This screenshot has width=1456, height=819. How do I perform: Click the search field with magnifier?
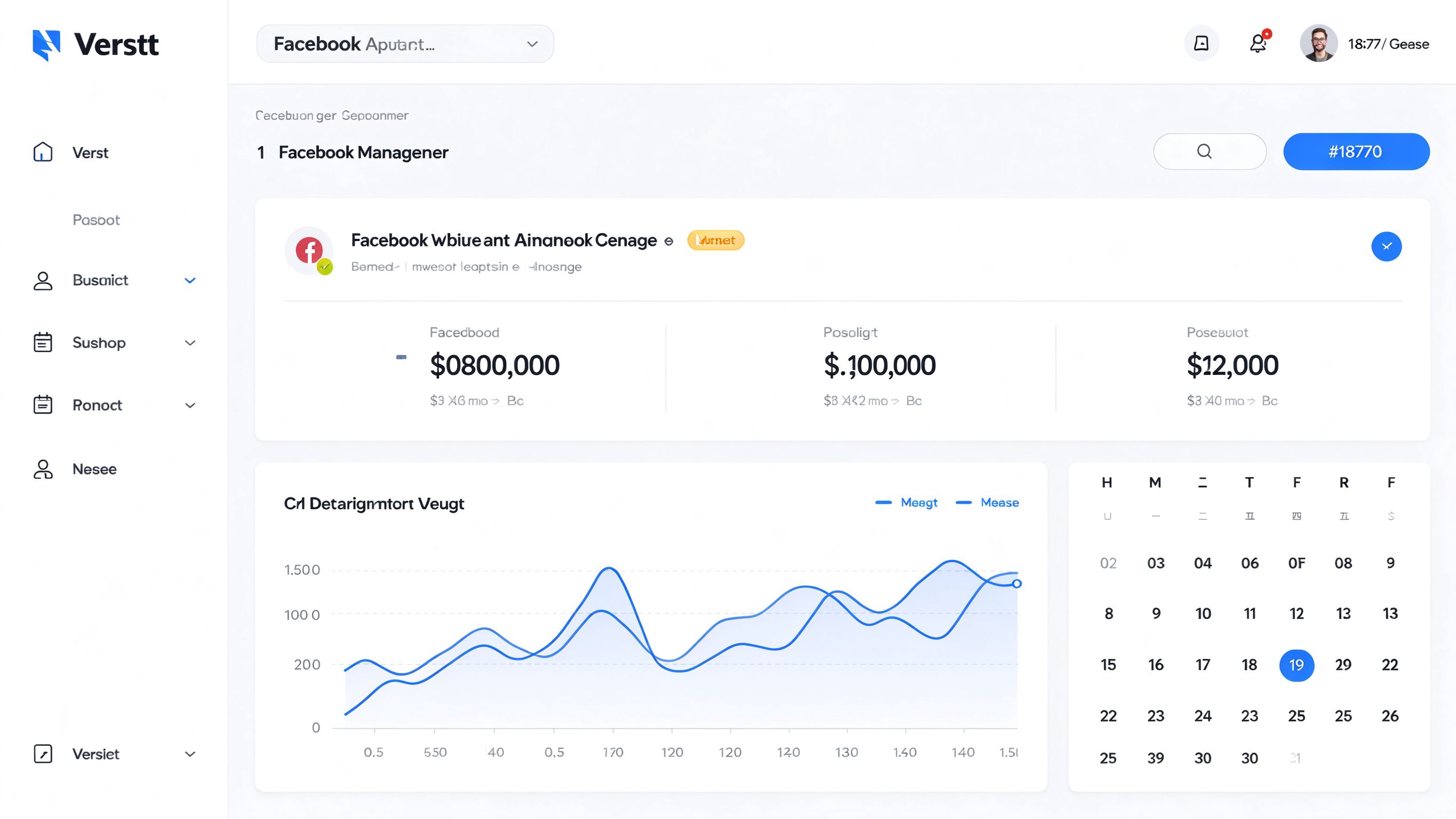(x=1210, y=151)
